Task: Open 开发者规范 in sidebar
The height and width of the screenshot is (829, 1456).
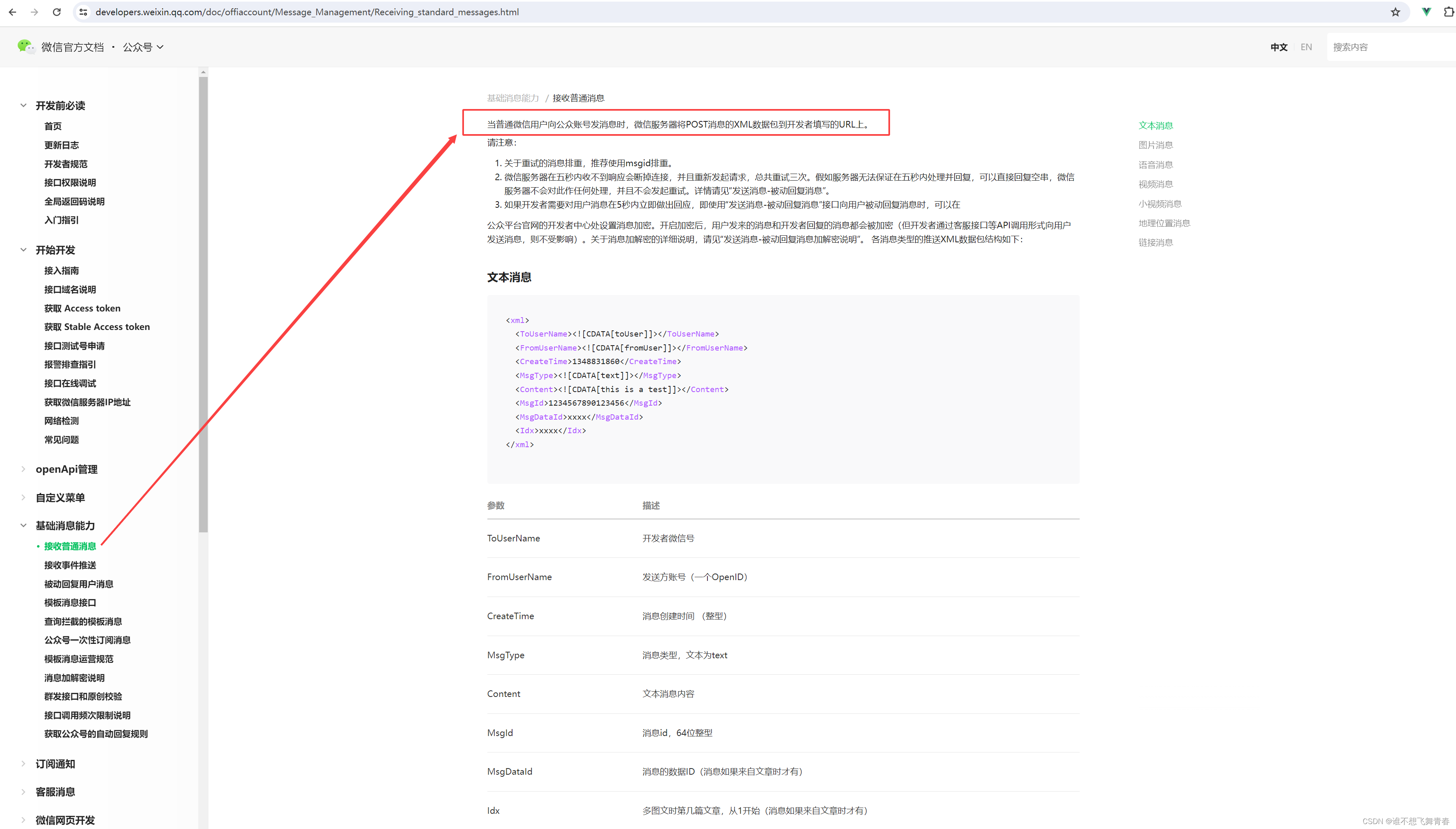Action: [x=66, y=164]
